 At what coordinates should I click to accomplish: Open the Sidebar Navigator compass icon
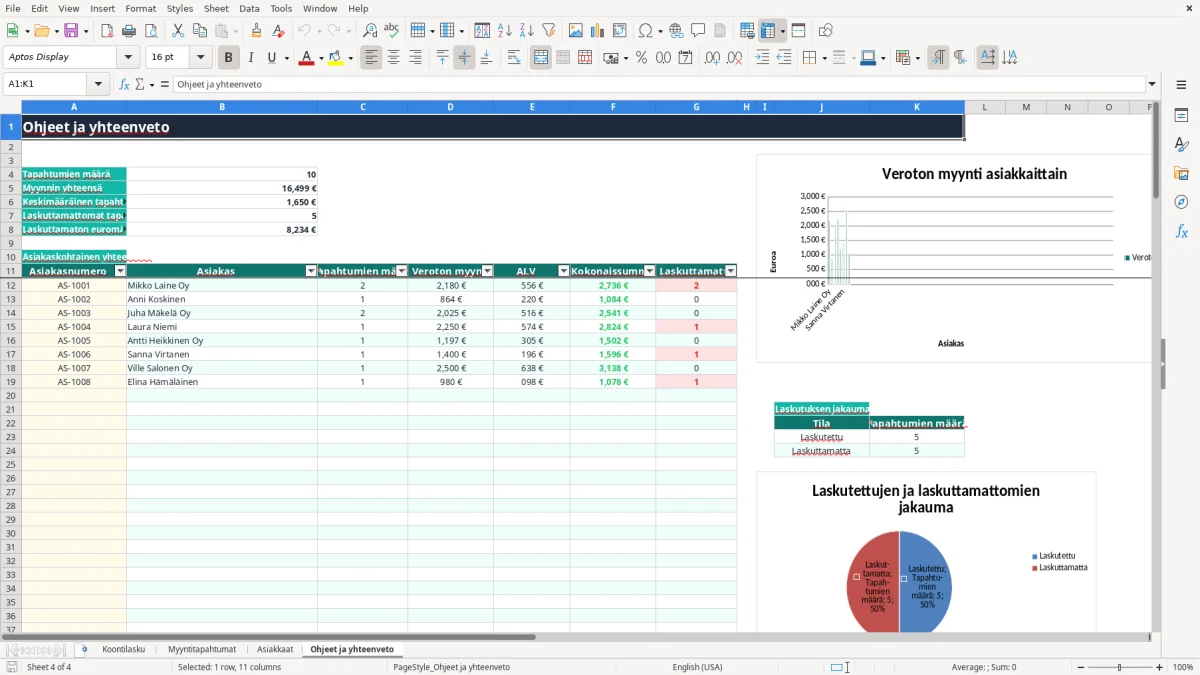coord(1181,202)
